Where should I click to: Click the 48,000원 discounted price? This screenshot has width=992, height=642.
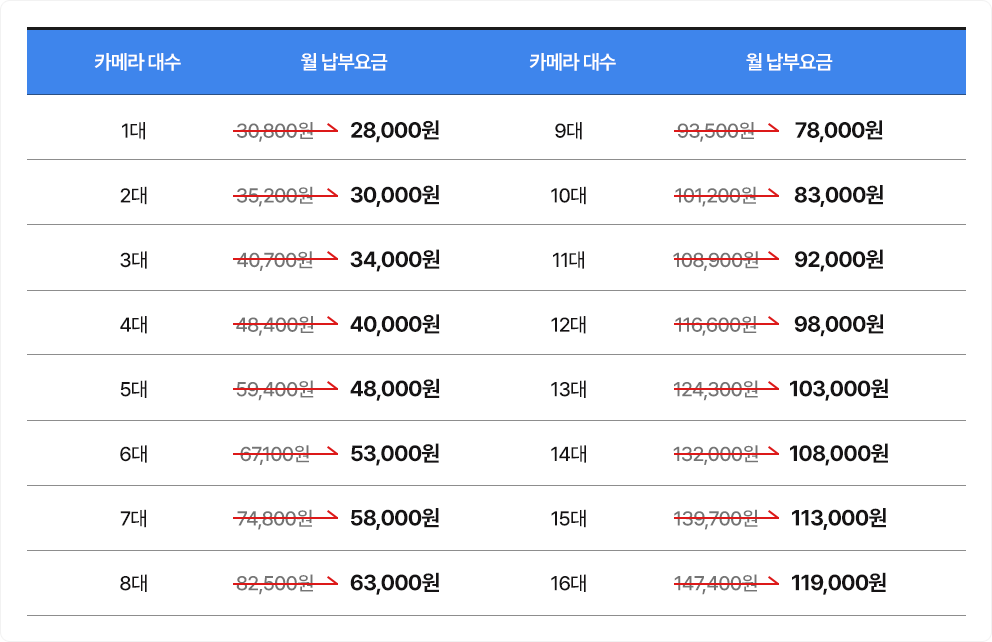[x=395, y=388]
